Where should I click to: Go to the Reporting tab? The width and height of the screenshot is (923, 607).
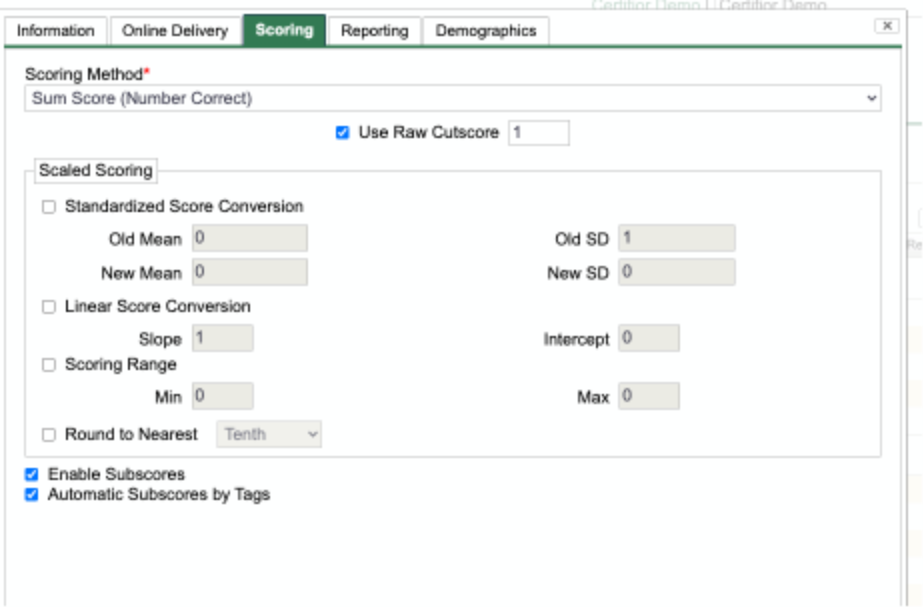(x=374, y=31)
